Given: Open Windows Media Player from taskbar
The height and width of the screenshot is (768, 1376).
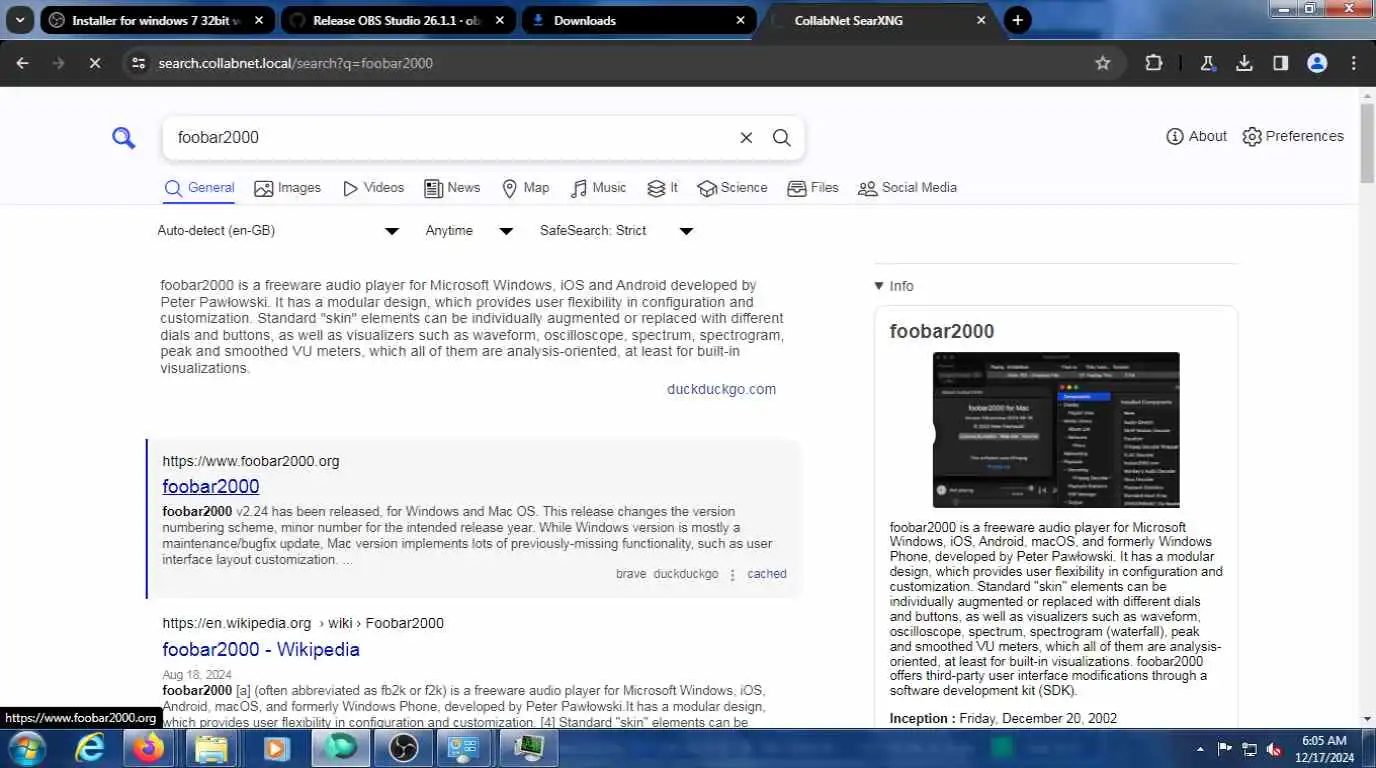Looking at the screenshot, I should click(275, 748).
